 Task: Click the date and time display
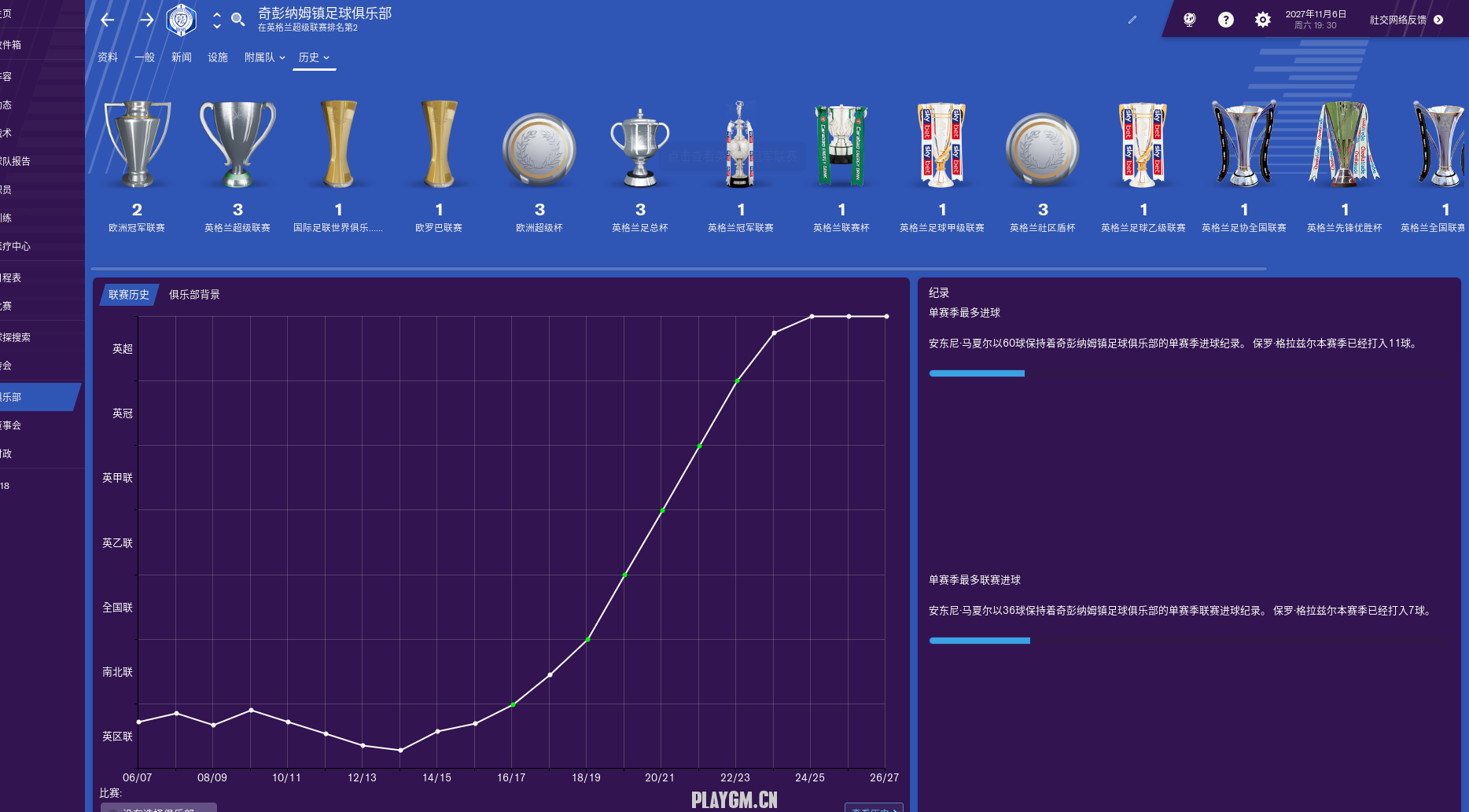pyautogui.click(x=1316, y=20)
